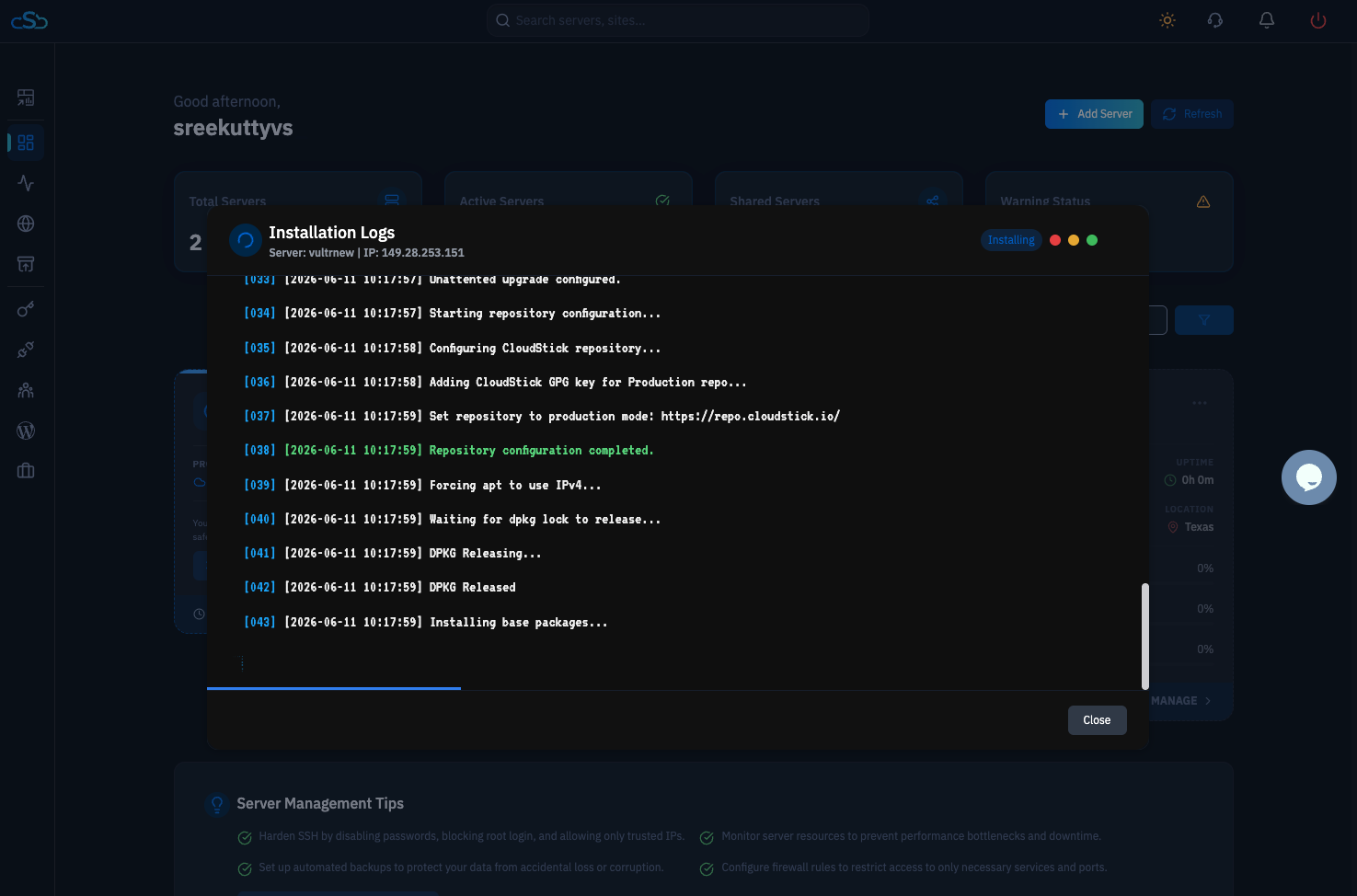The image size is (1357, 896).
Task: Open the briefcase sidebar icon
Action: tap(26, 471)
